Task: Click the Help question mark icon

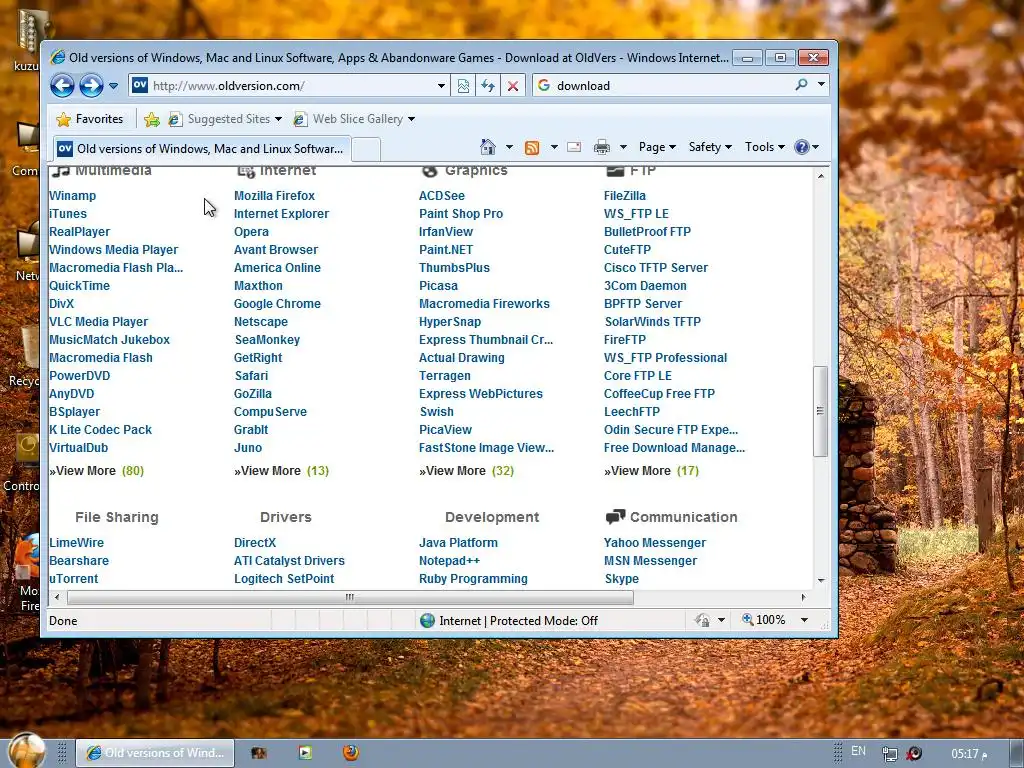Action: tap(801, 147)
